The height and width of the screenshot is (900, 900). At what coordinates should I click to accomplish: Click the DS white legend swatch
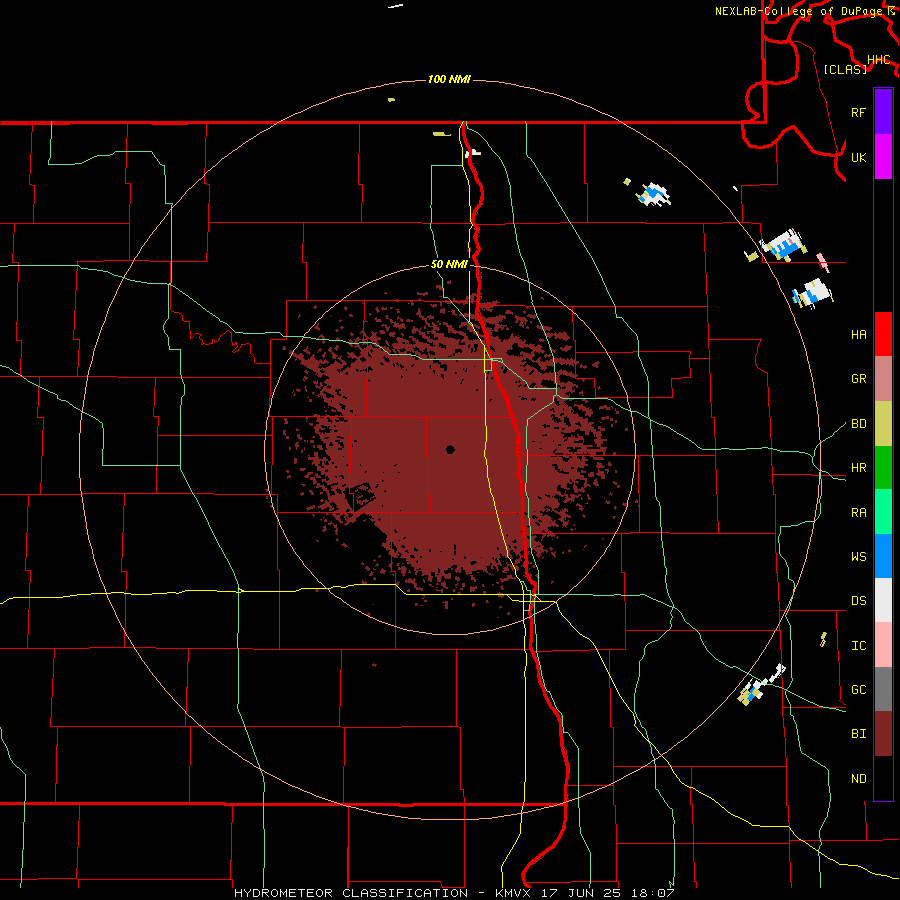pyautogui.click(x=883, y=600)
